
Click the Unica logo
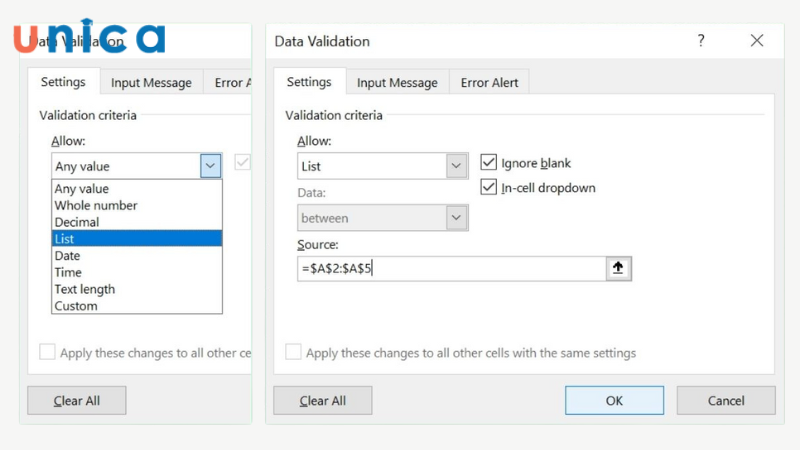(x=89, y=36)
